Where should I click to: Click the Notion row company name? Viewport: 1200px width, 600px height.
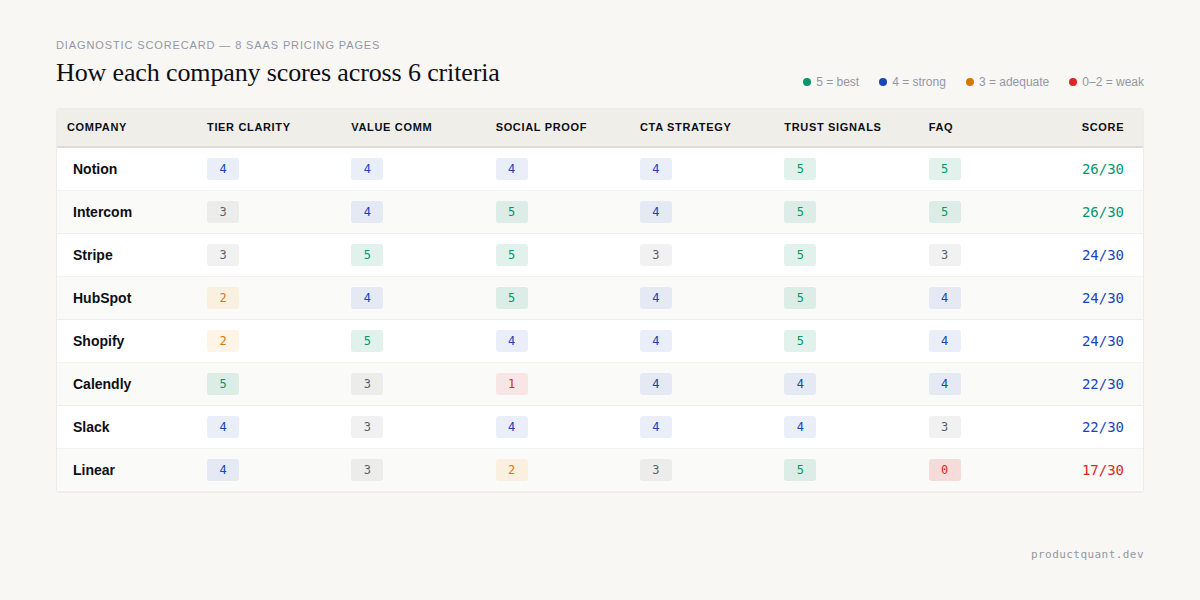pyautogui.click(x=94, y=169)
